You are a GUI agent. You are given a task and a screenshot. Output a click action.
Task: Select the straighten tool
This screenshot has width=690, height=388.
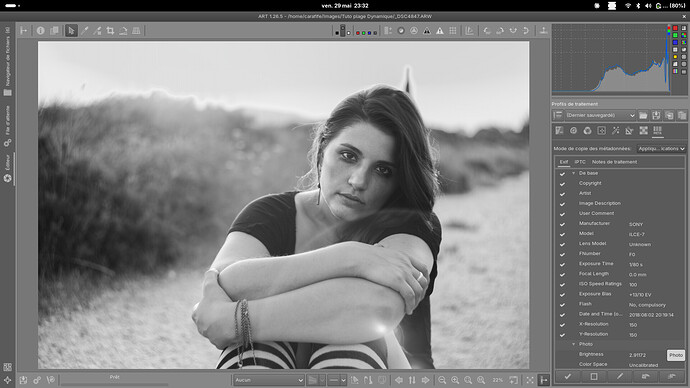pyautogui.click(x=123, y=30)
